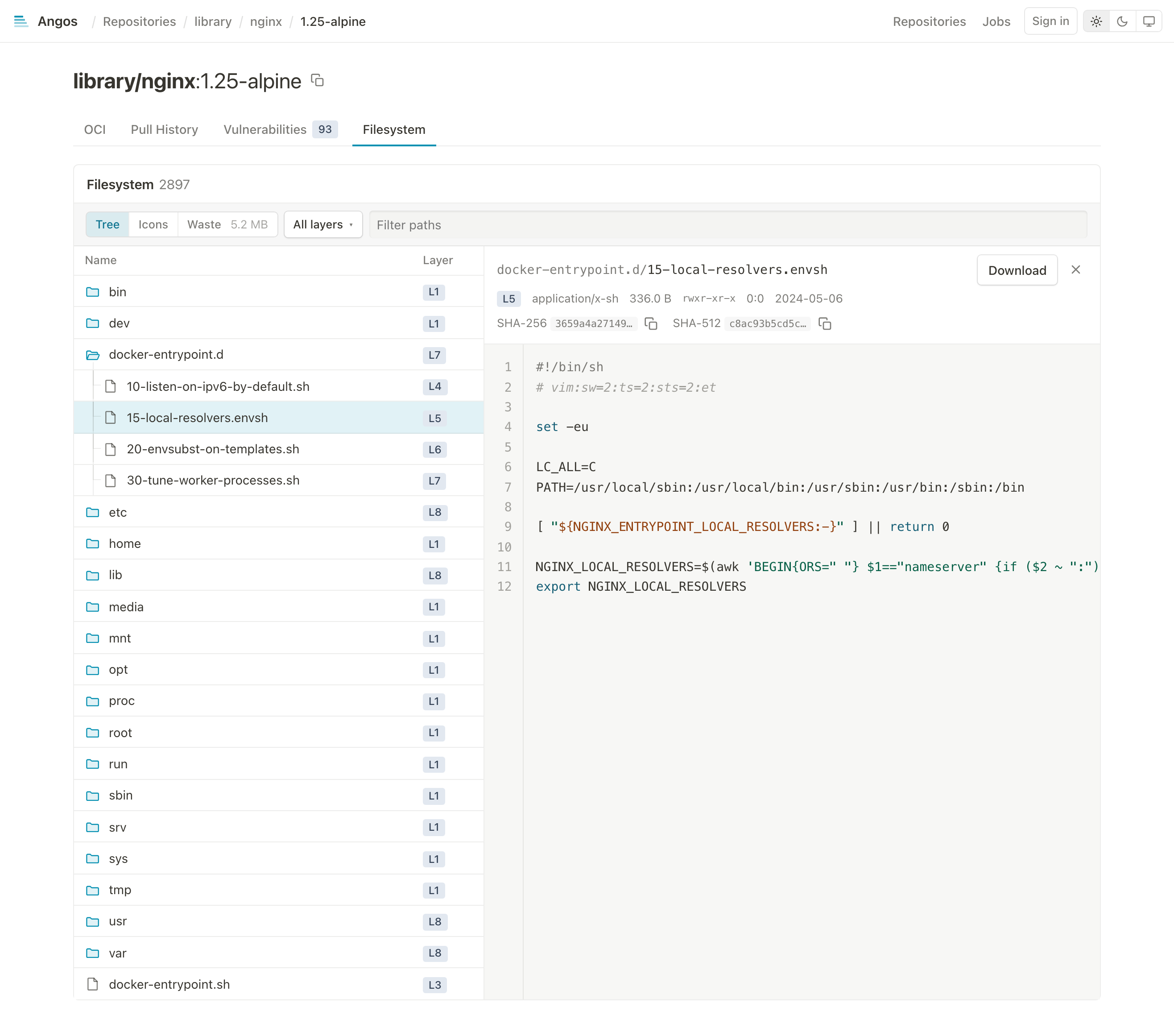Copy the SHA-512 hash

825,323
